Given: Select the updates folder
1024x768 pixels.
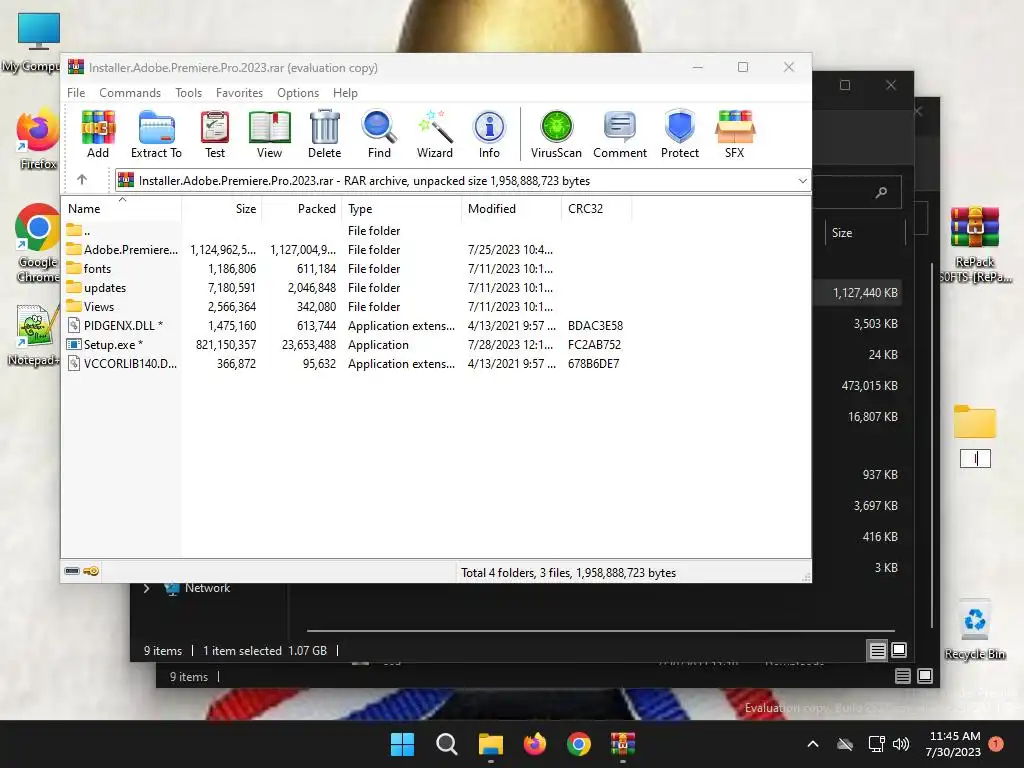Looking at the screenshot, I should pos(346,287).
